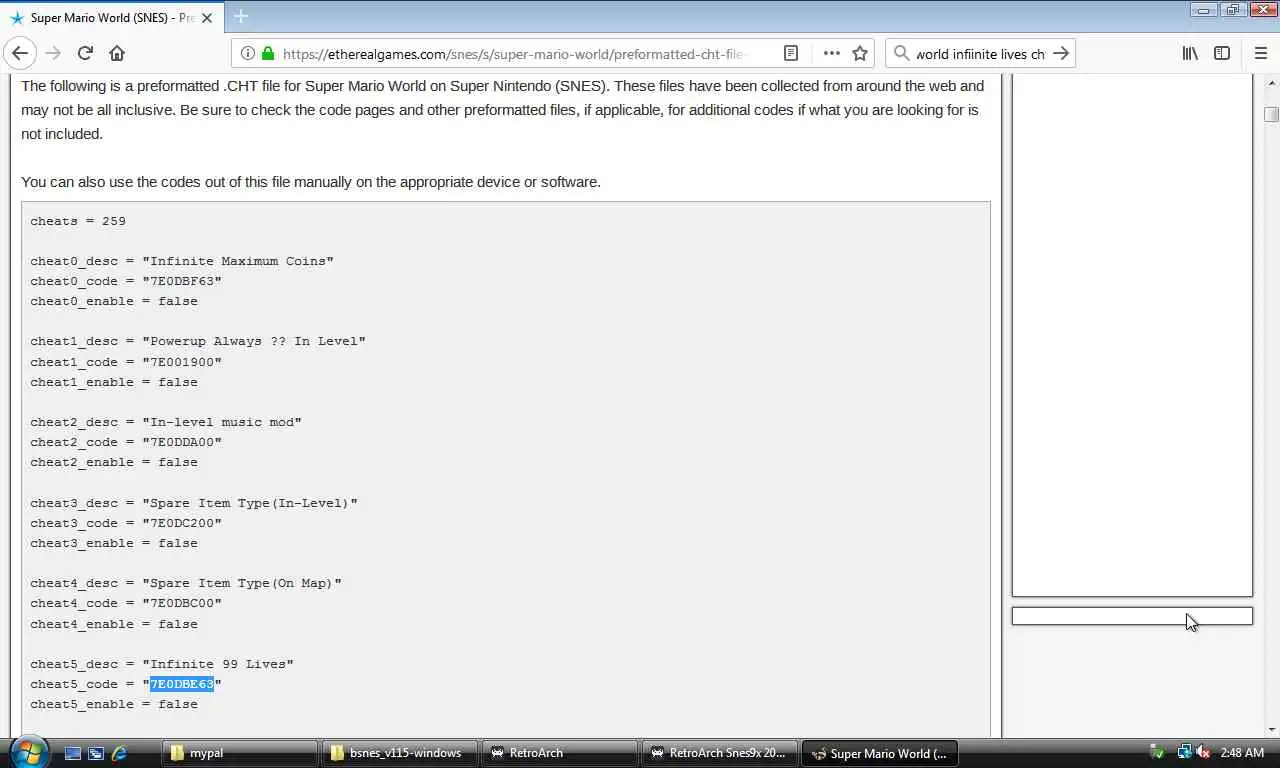This screenshot has width=1280, height=768.
Task: Click the "In-level music mod" description
Action: click(x=166, y=422)
